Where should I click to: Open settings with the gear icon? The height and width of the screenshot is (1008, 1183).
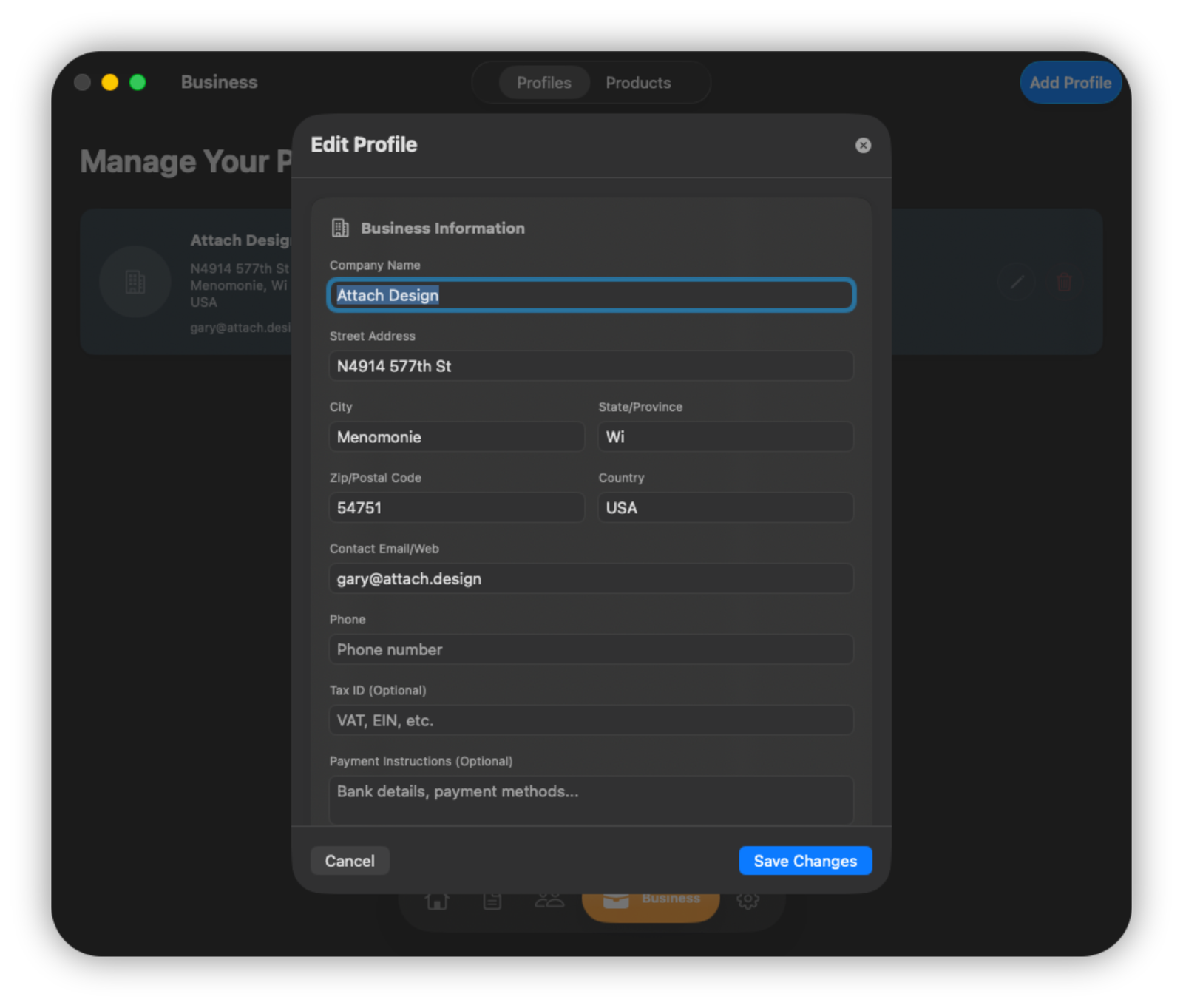749,900
